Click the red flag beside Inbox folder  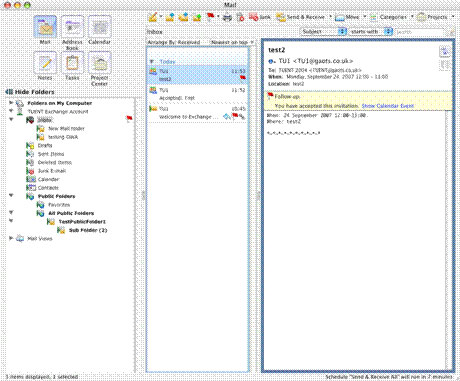[129, 119]
